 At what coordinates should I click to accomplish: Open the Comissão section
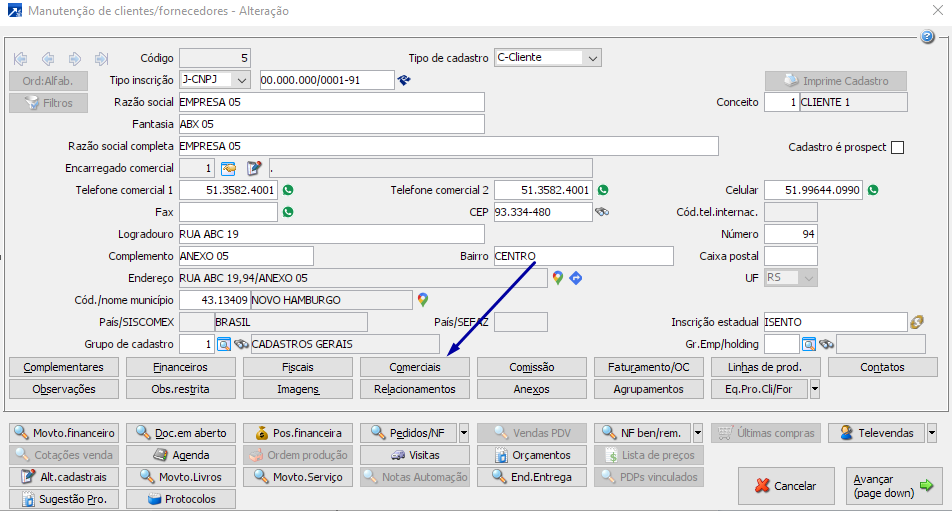[531, 367]
